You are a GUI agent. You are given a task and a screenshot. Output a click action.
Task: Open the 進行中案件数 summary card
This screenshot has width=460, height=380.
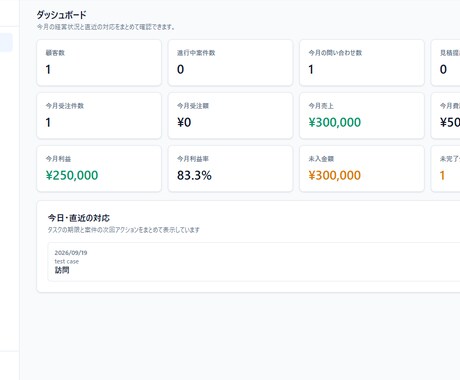(x=230, y=63)
